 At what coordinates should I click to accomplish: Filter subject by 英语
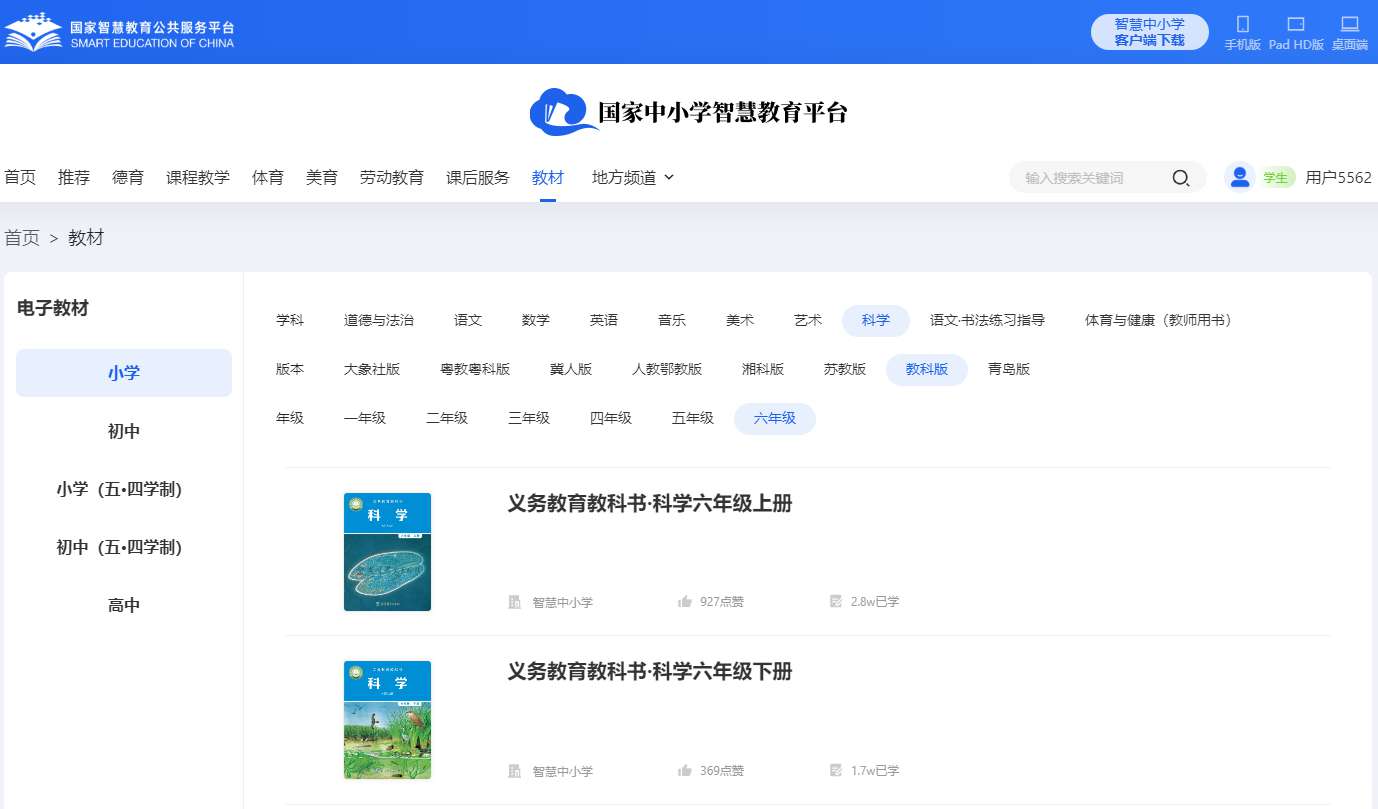[x=604, y=321]
